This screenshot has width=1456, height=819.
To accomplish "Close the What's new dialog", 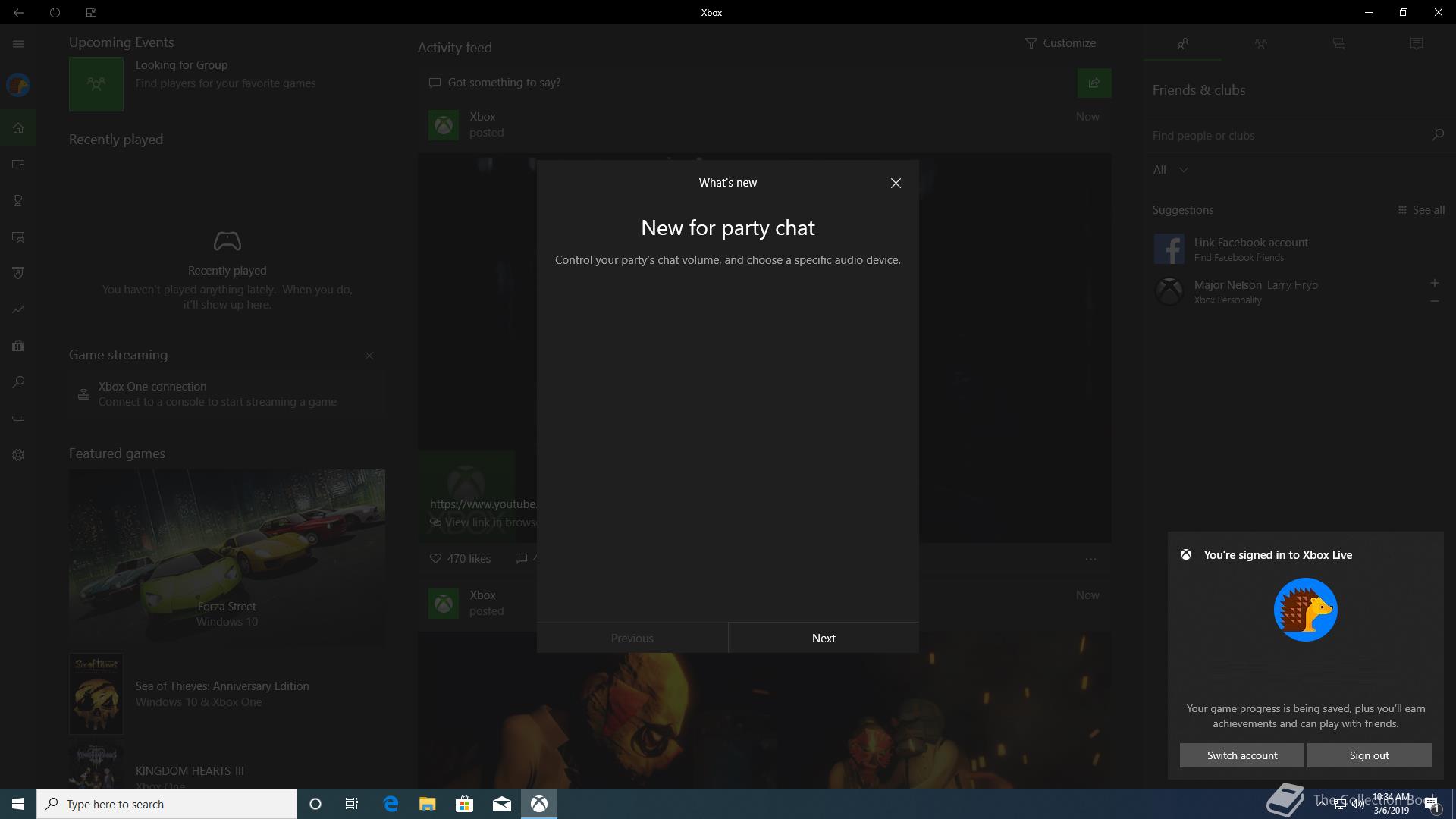I will pyautogui.click(x=896, y=183).
